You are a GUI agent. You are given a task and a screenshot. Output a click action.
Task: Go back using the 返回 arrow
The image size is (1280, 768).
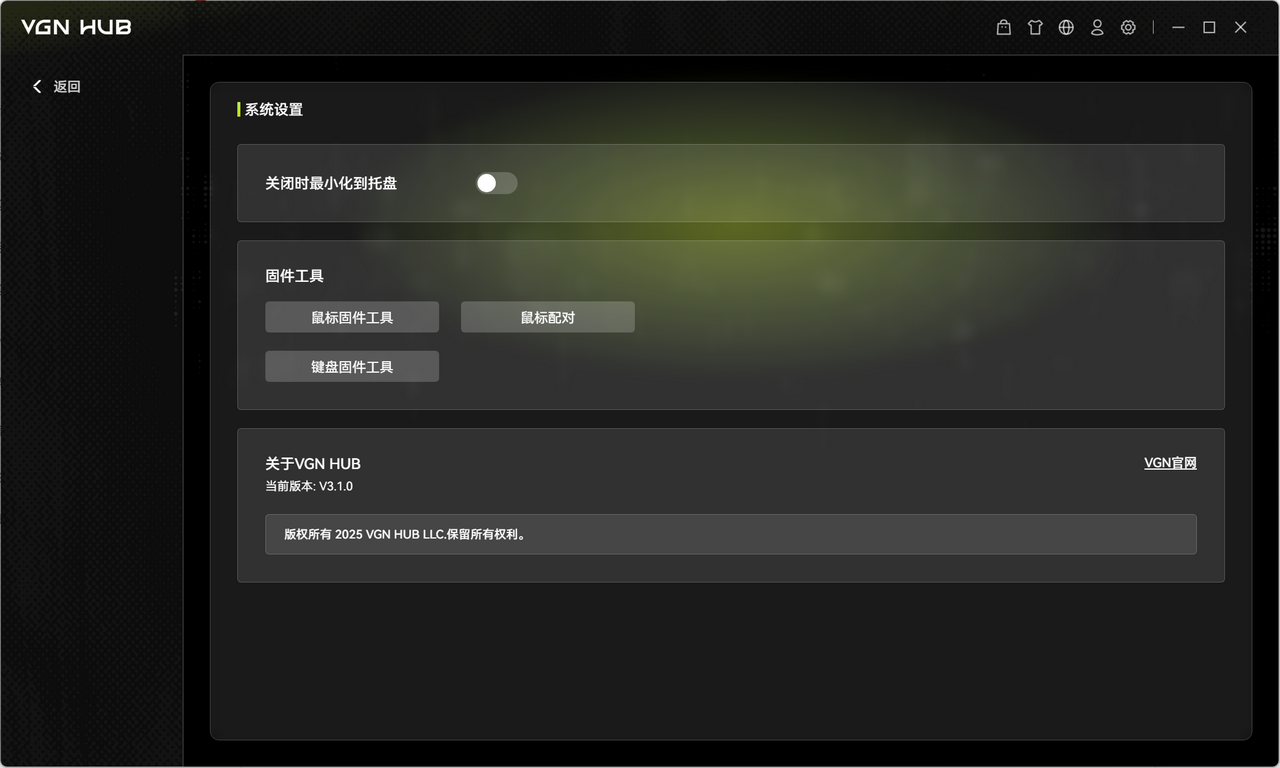click(56, 87)
